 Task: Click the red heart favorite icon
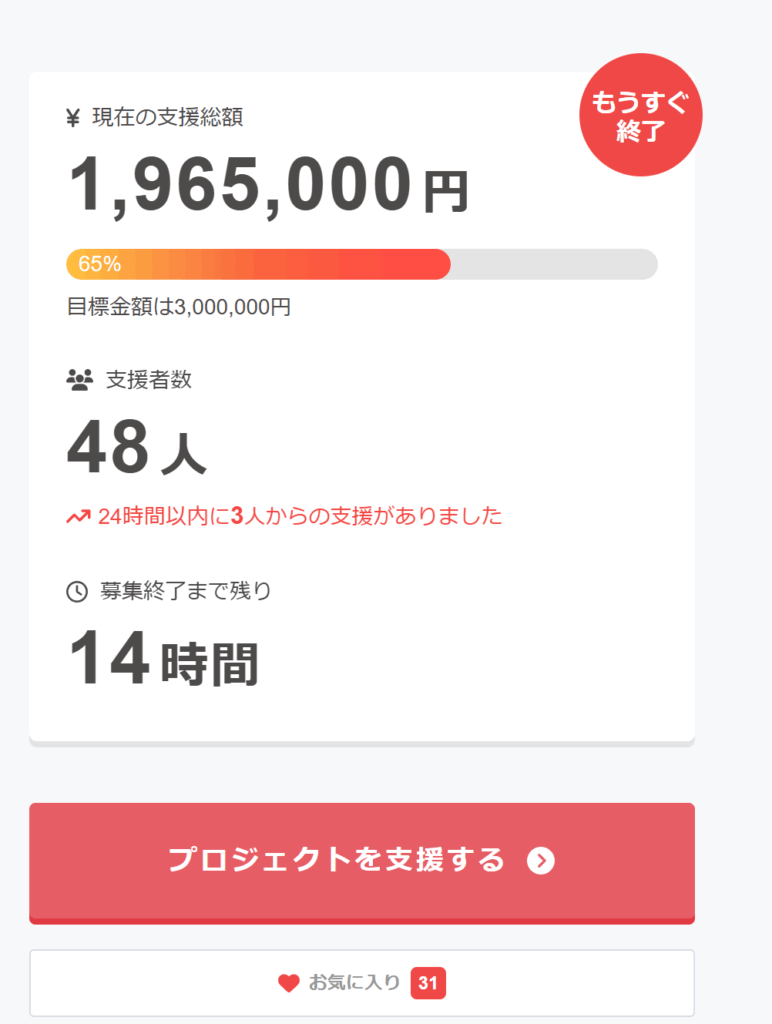click(x=288, y=983)
